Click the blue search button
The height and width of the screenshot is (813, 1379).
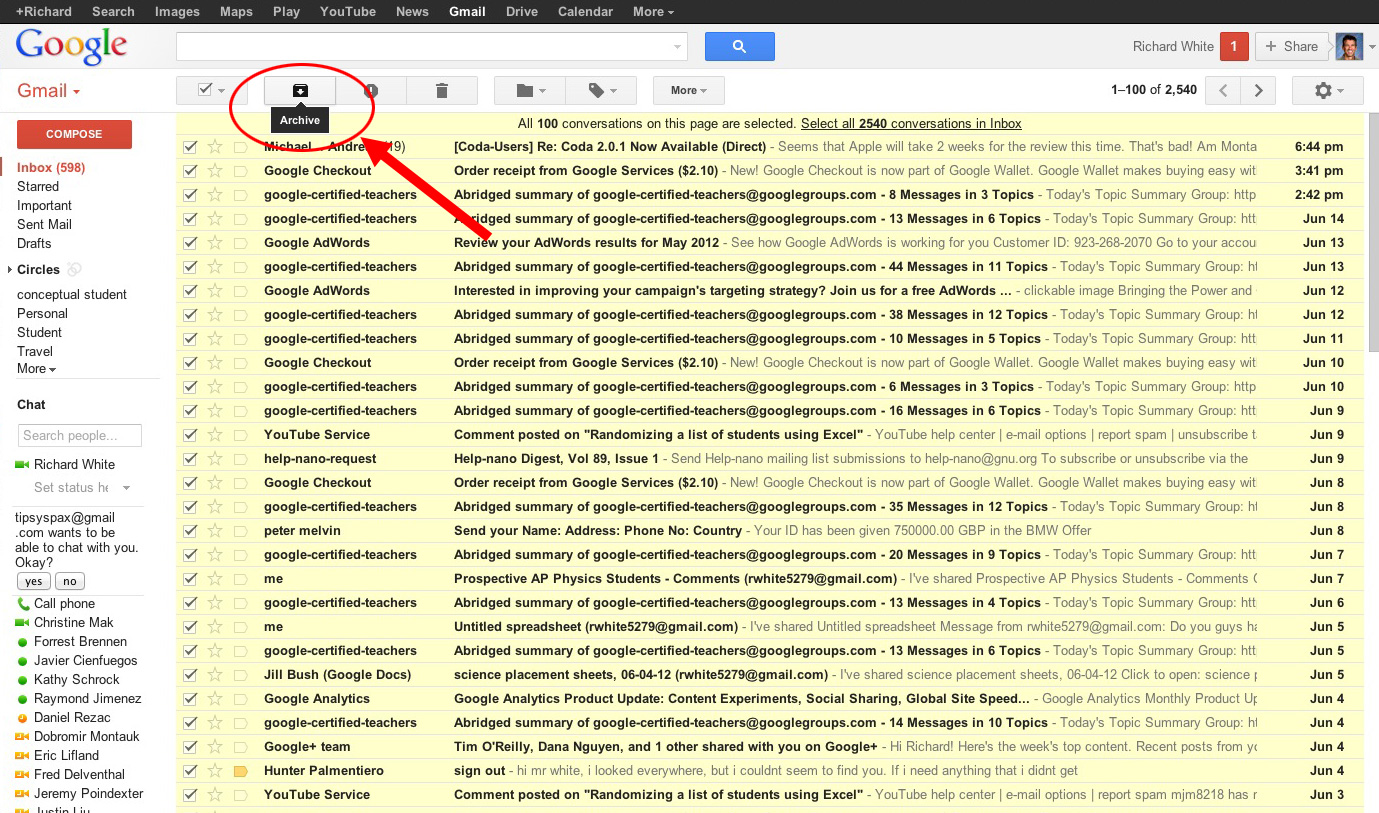point(740,46)
